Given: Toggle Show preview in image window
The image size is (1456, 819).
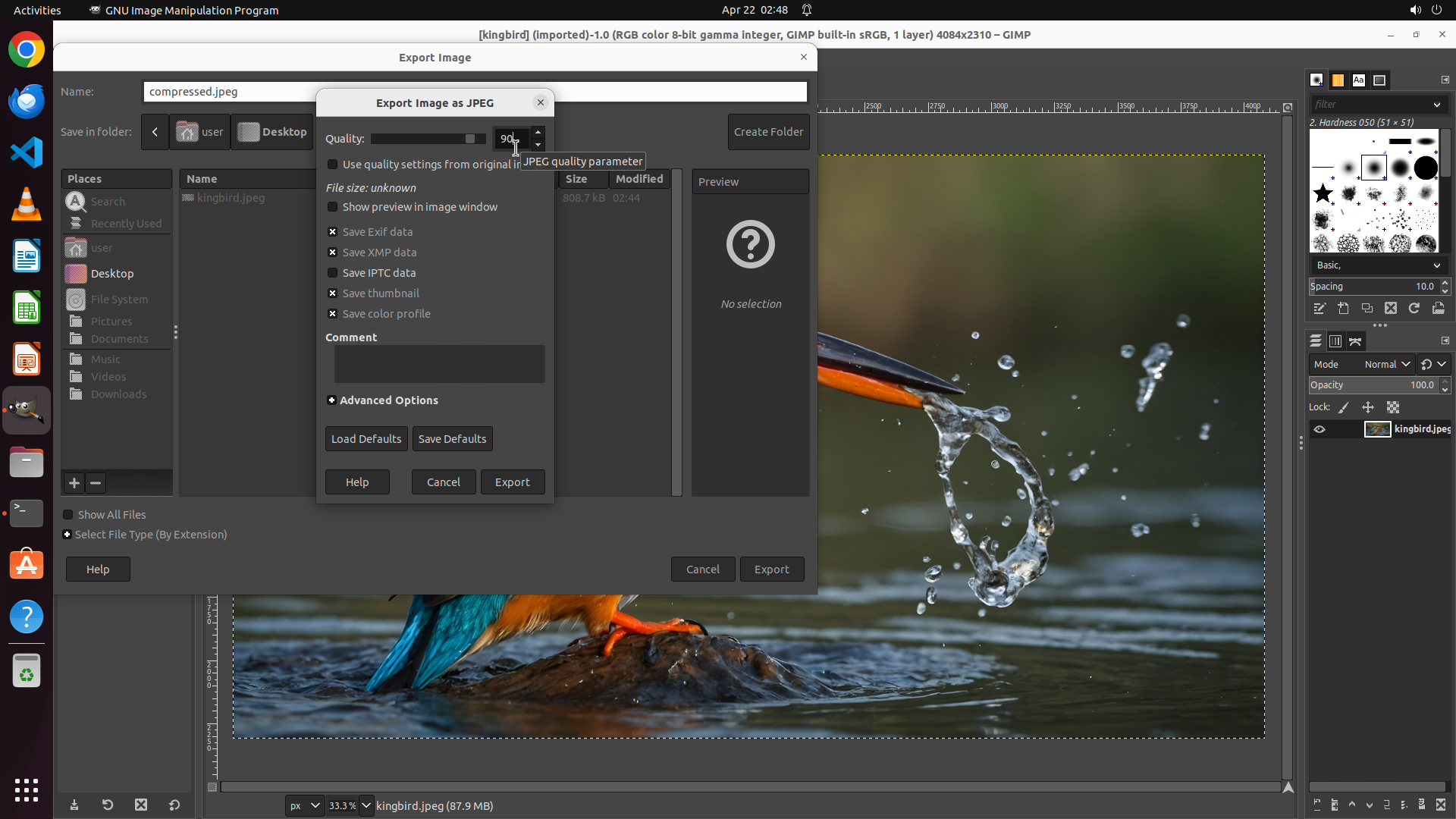Looking at the screenshot, I should (x=332, y=207).
